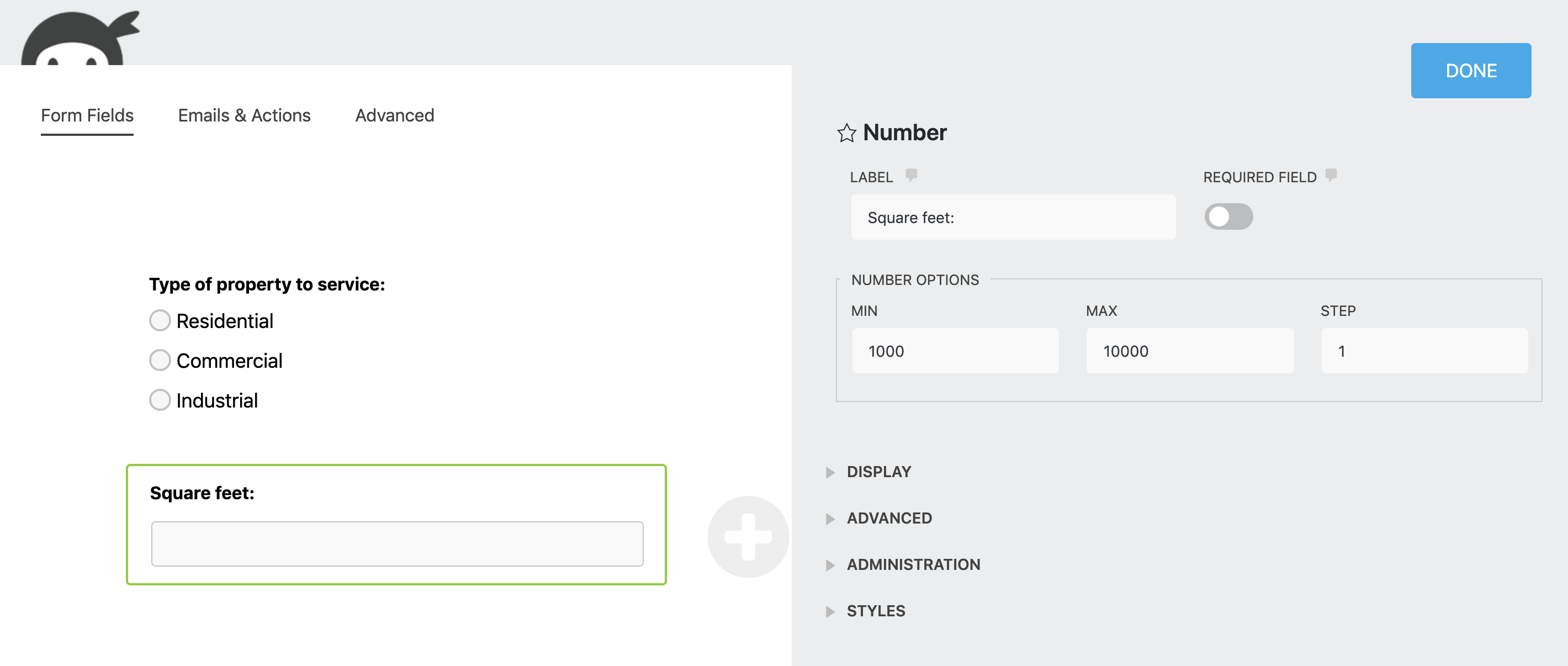Select the Industrial radio button

point(160,400)
